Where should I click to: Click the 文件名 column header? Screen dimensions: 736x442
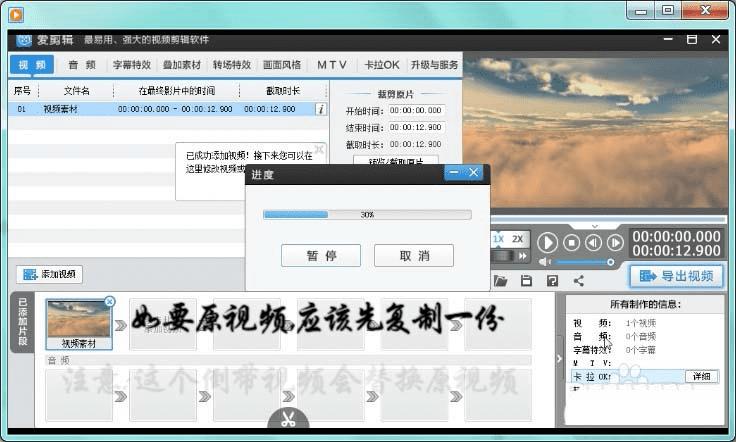click(x=77, y=91)
